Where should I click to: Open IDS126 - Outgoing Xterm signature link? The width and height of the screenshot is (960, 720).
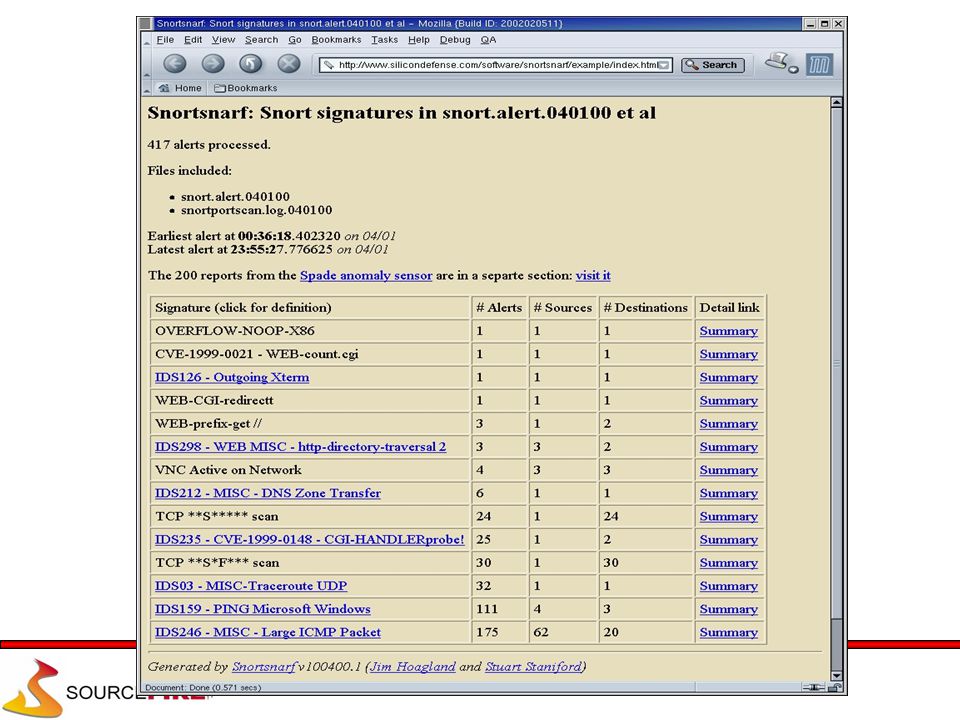pyautogui.click(x=232, y=377)
